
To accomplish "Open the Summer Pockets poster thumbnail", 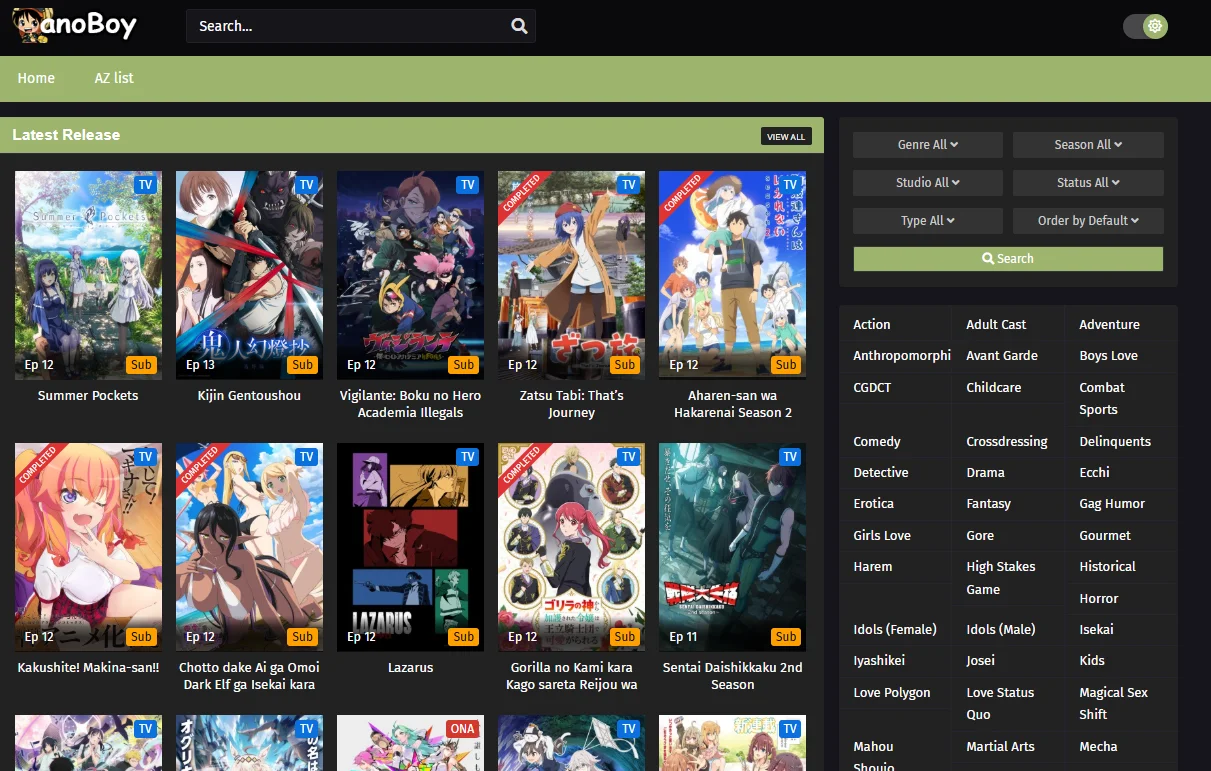I will point(88,275).
